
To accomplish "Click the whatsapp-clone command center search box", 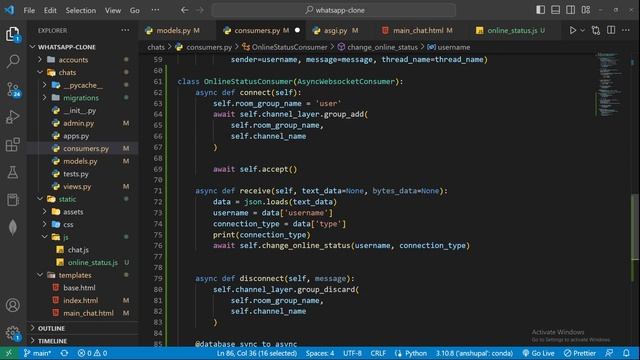I will click(x=333, y=10).
